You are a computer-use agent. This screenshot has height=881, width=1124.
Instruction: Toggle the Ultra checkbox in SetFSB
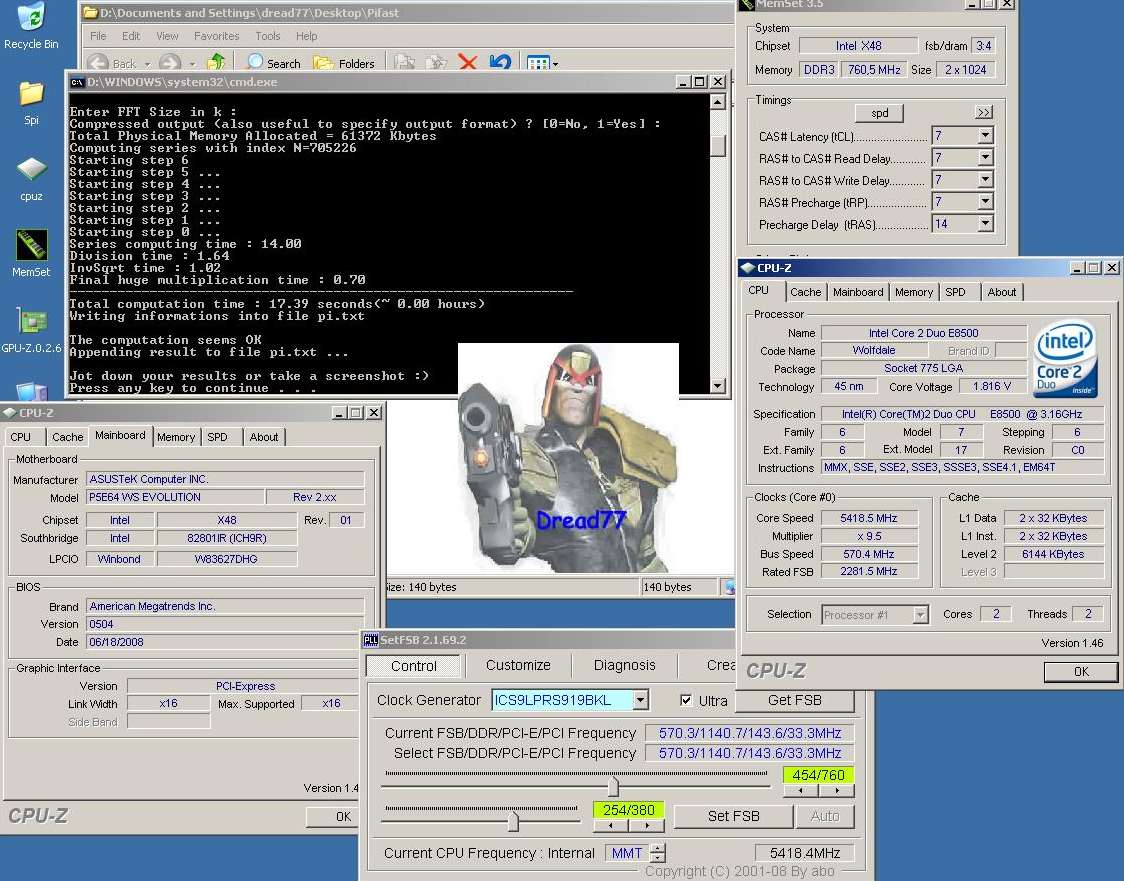(686, 700)
